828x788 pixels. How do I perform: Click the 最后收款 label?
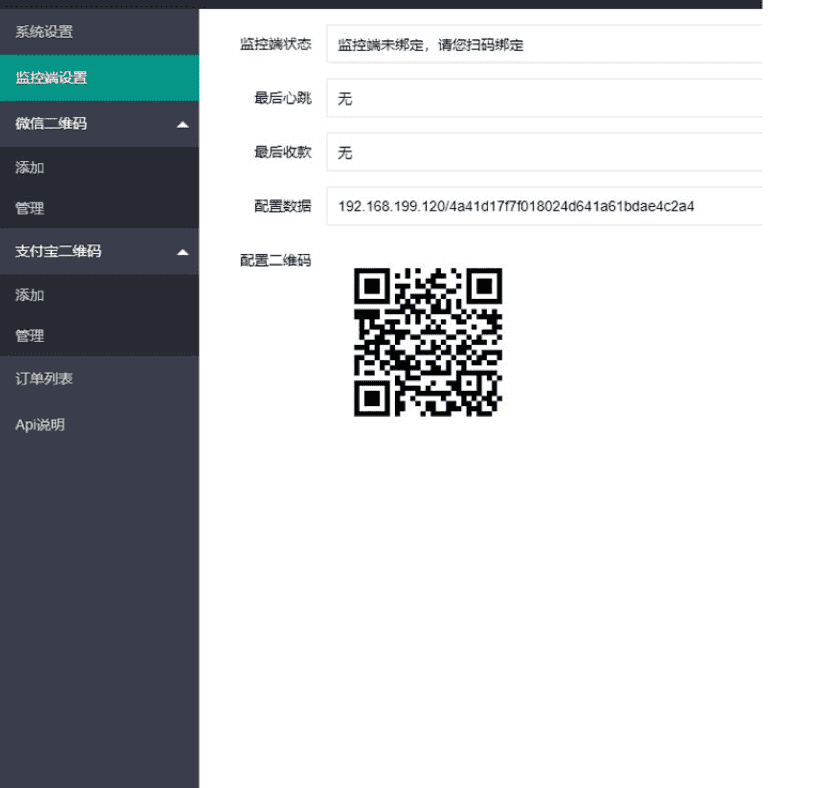point(283,152)
